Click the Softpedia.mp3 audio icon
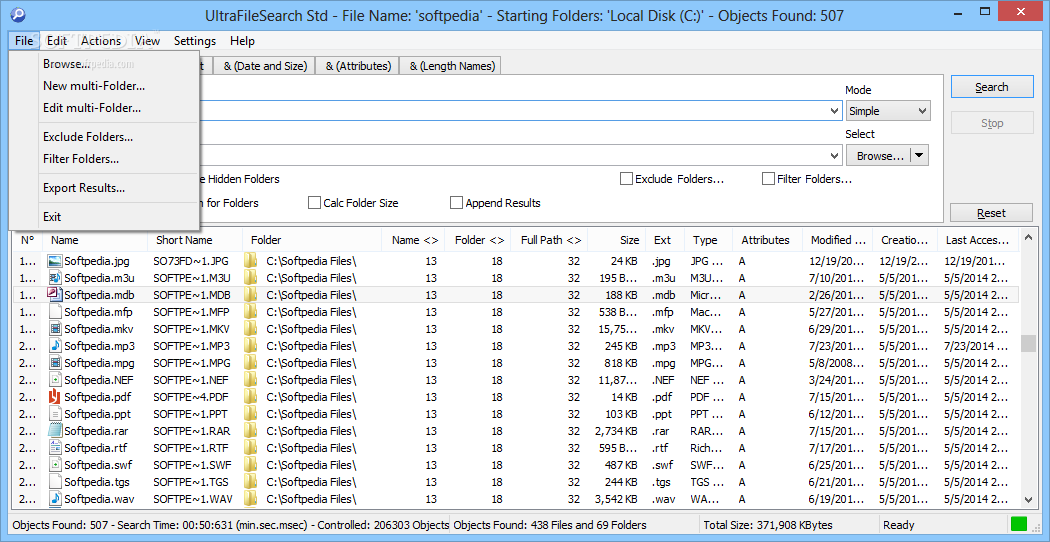1050x542 pixels. [x=55, y=346]
